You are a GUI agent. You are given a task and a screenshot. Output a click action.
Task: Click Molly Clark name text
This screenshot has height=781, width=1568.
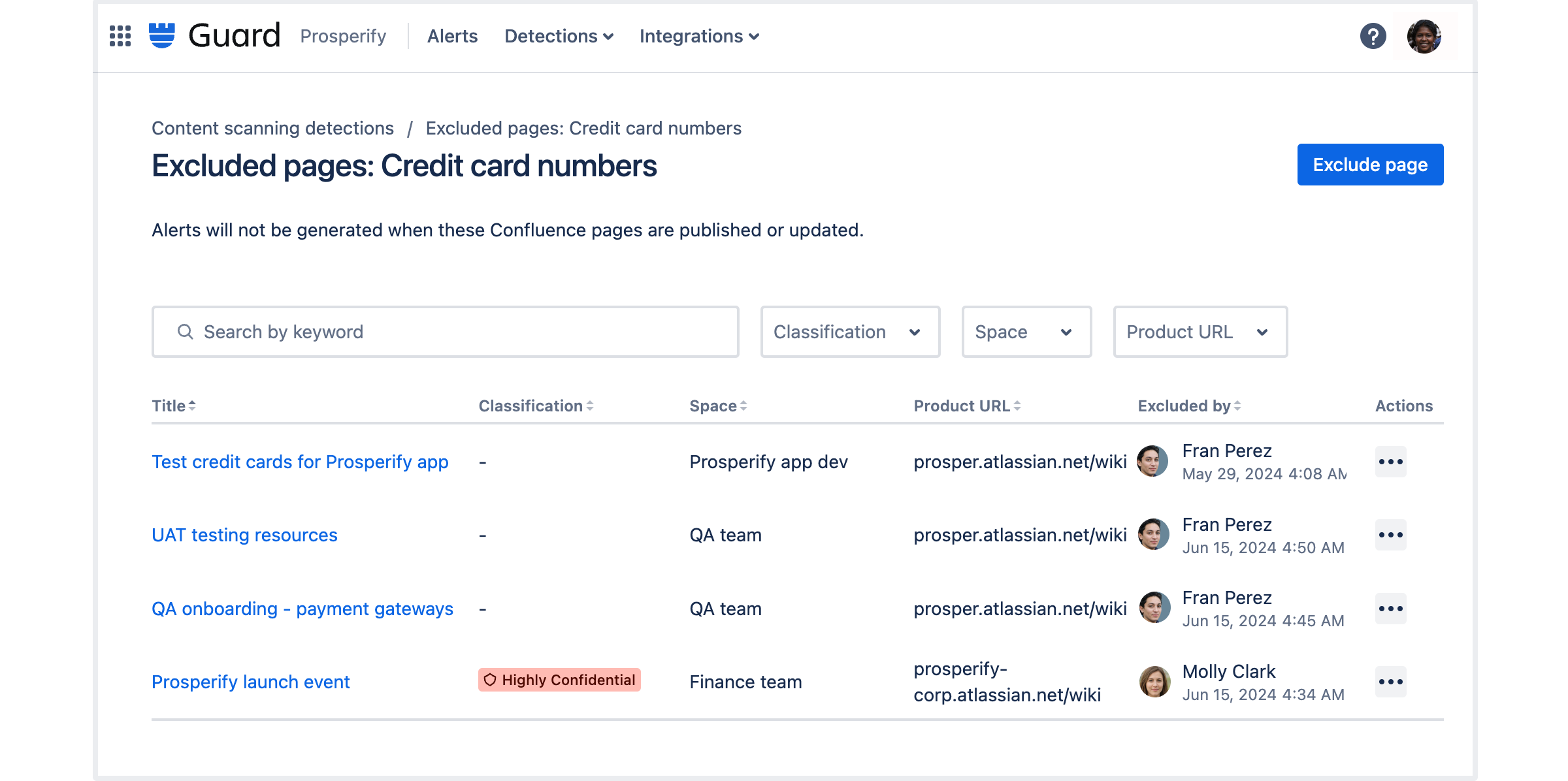pyautogui.click(x=1228, y=671)
